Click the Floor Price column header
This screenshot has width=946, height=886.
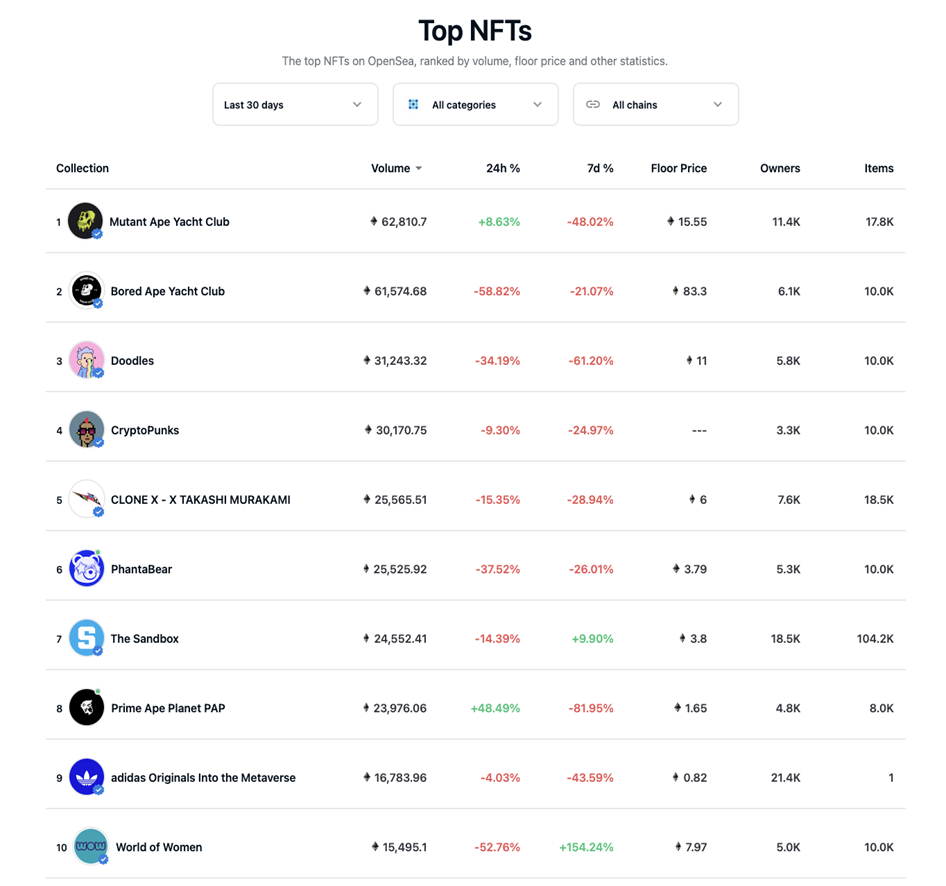[679, 168]
